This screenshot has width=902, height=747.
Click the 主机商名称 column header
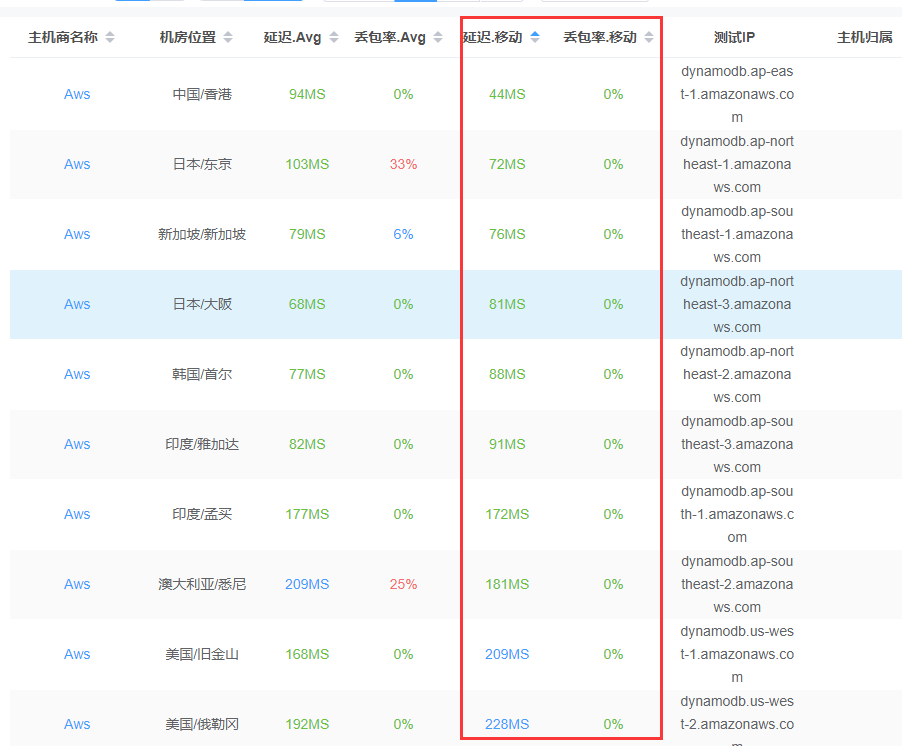click(63, 37)
